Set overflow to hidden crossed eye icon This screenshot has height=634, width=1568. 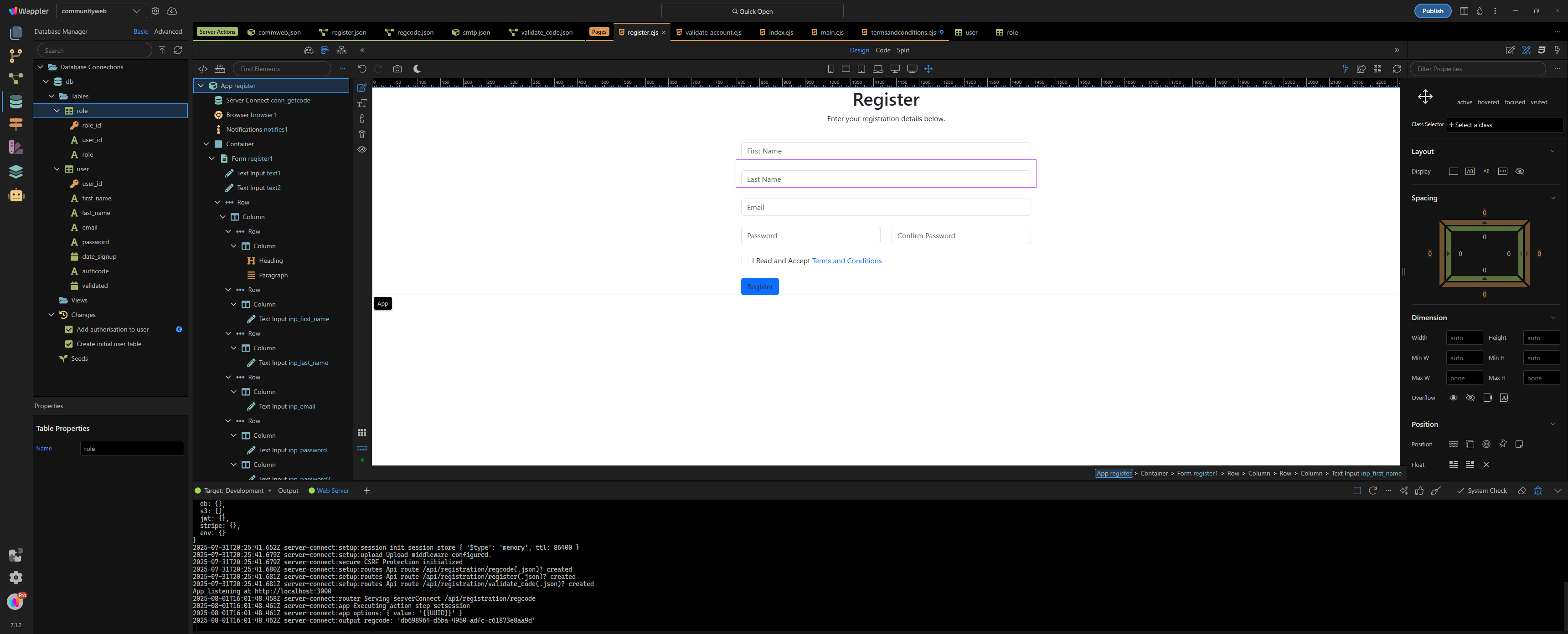click(1470, 398)
